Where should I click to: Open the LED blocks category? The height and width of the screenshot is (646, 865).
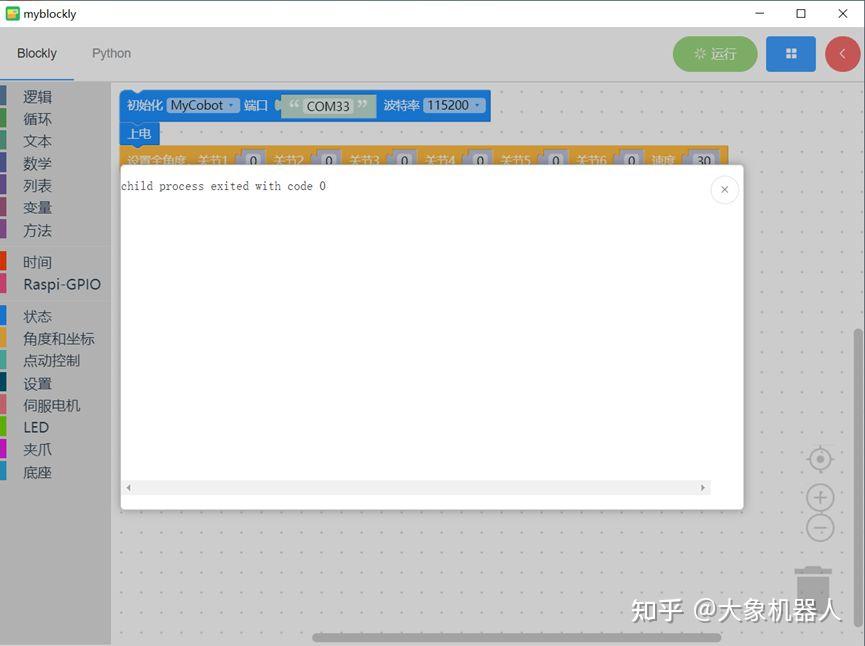[36, 427]
